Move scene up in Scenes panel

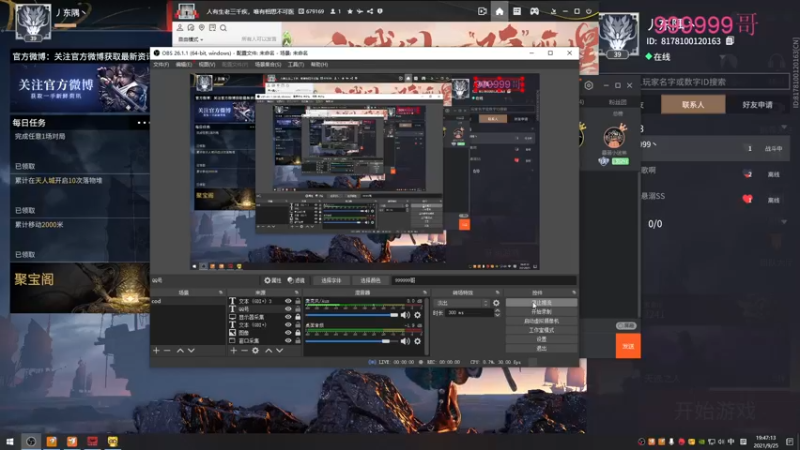point(180,351)
